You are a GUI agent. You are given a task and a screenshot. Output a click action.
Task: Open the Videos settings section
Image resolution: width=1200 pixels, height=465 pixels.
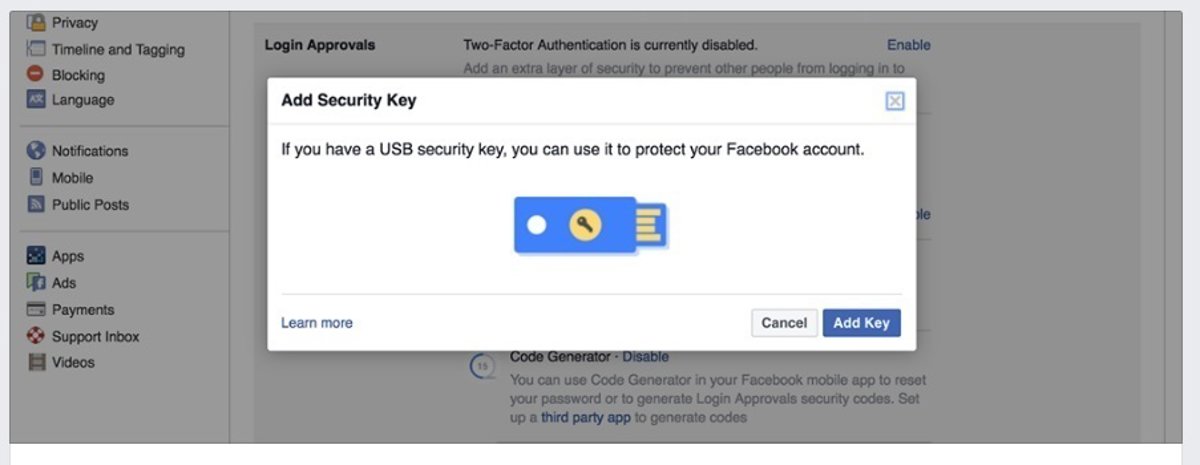pyautogui.click(x=73, y=363)
